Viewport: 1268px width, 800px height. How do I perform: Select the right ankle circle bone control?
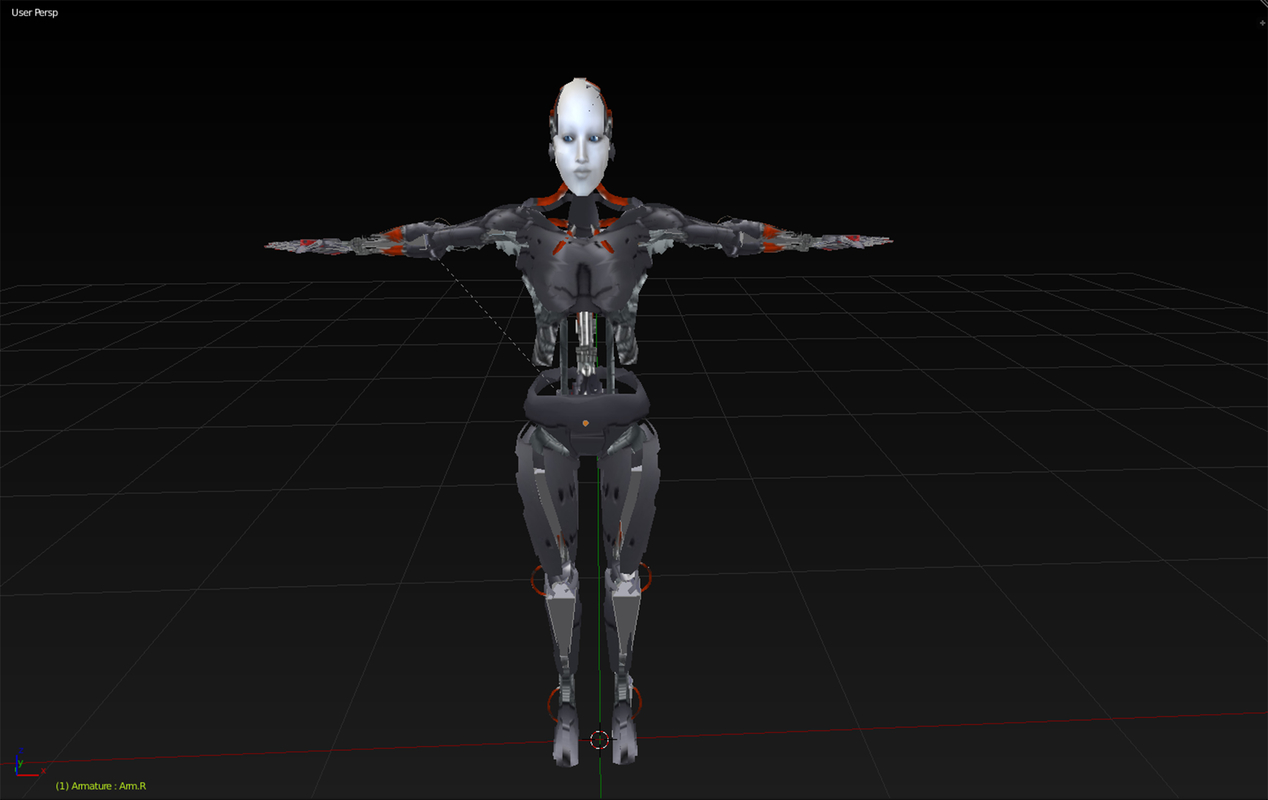[547, 702]
